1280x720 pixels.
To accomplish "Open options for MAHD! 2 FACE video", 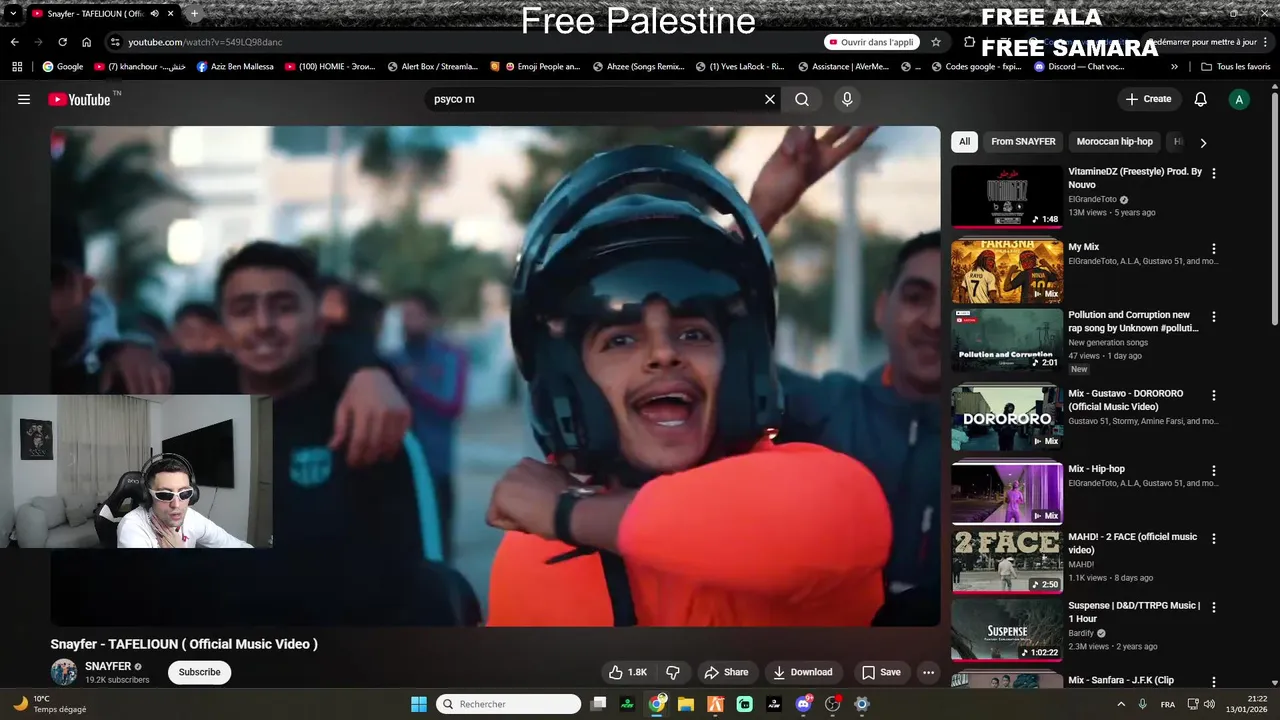I will pyautogui.click(x=1214, y=538).
